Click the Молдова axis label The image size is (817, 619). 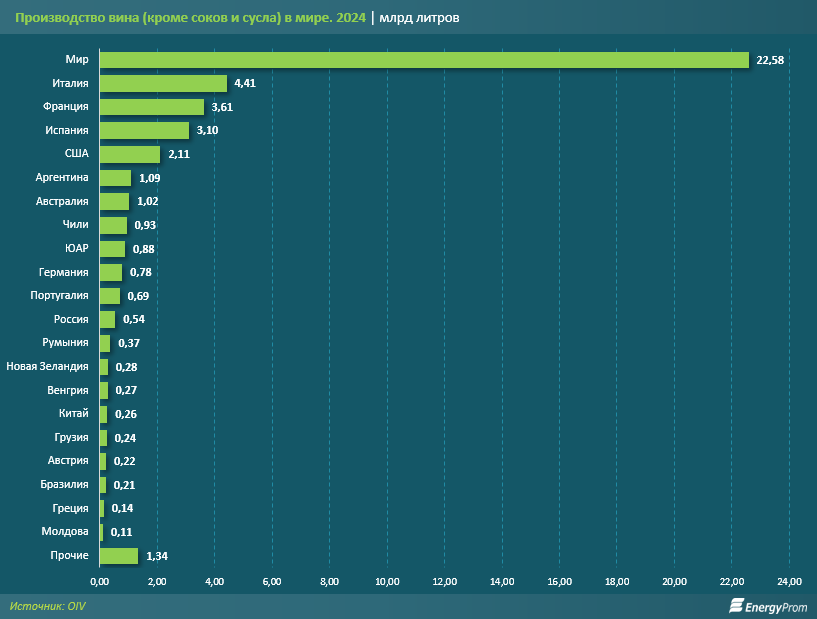click(x=65, y=532)
